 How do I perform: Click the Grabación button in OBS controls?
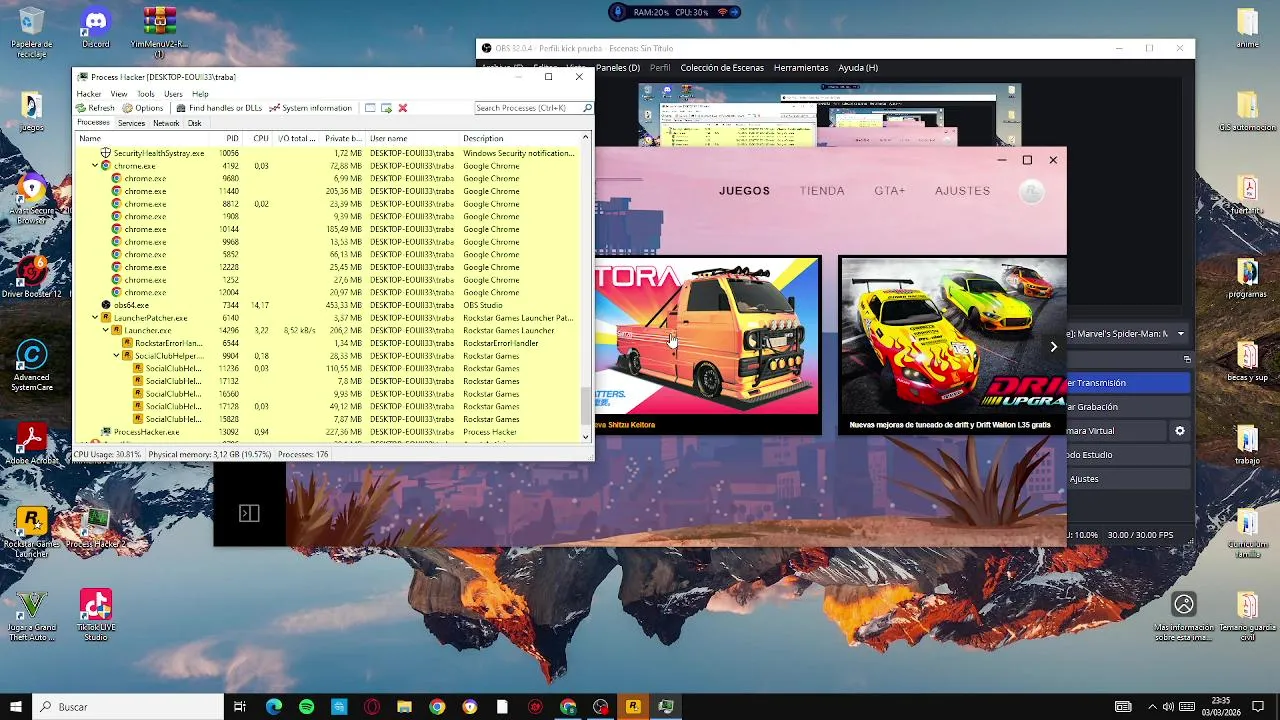pos(1128,407)
